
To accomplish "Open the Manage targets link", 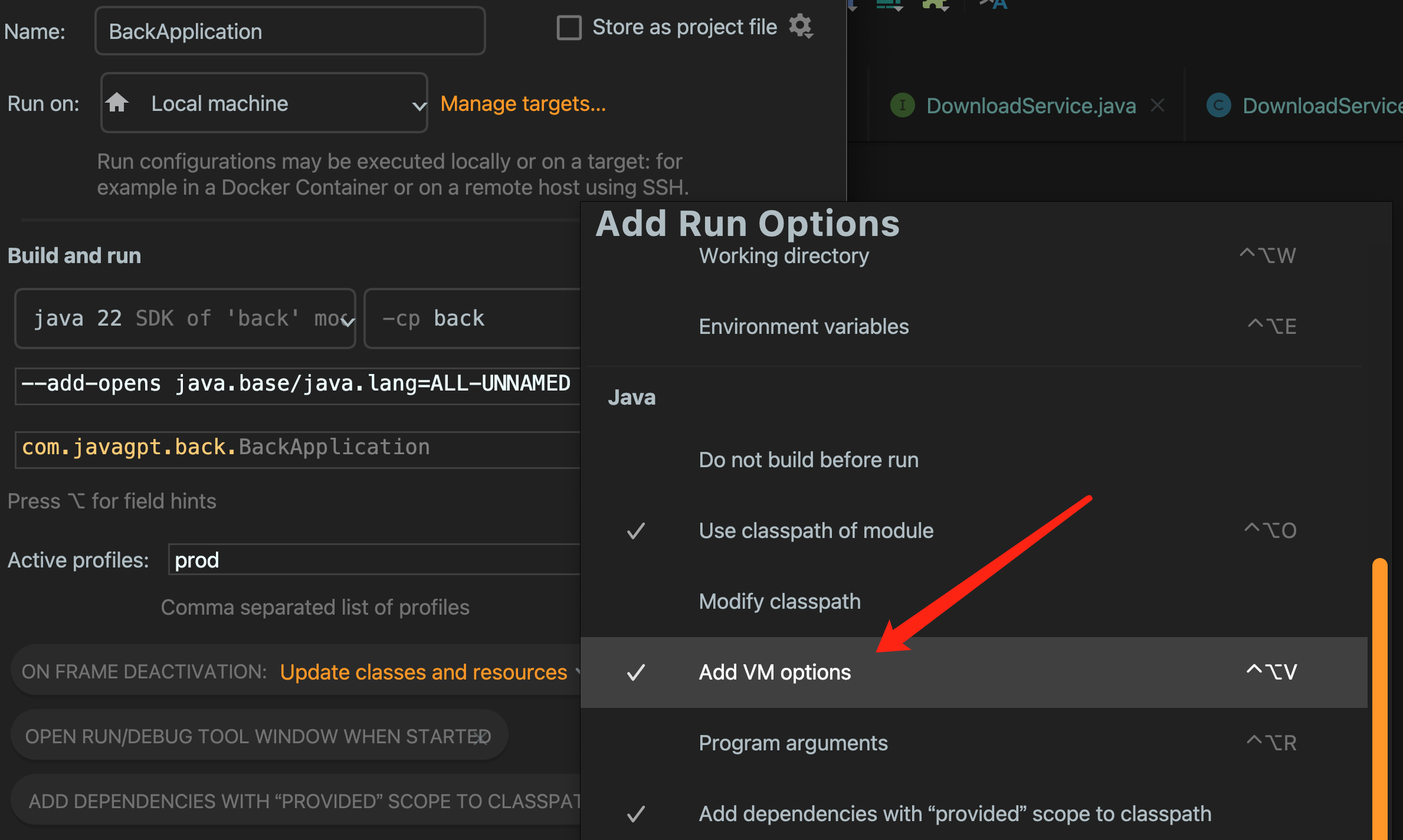I will pos(523,103).
